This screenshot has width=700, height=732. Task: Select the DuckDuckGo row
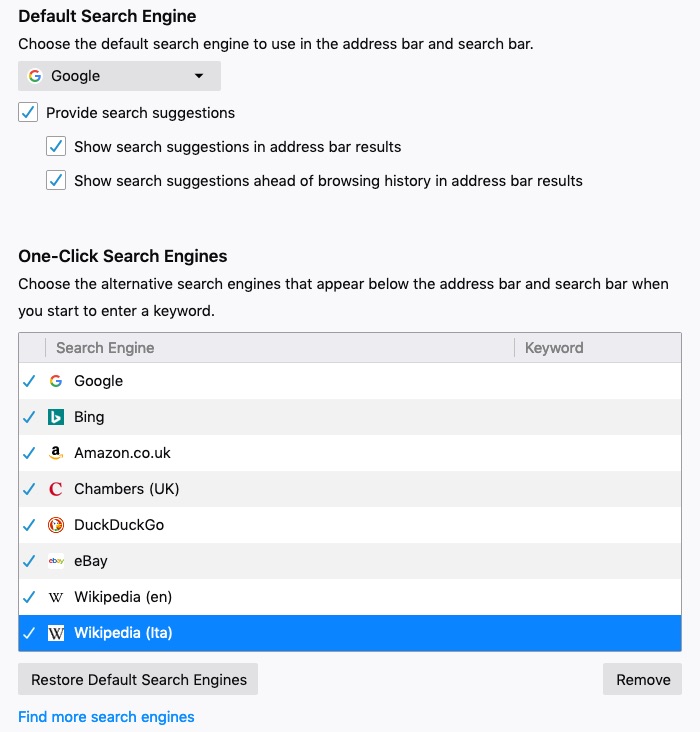[x=350, y=525]
